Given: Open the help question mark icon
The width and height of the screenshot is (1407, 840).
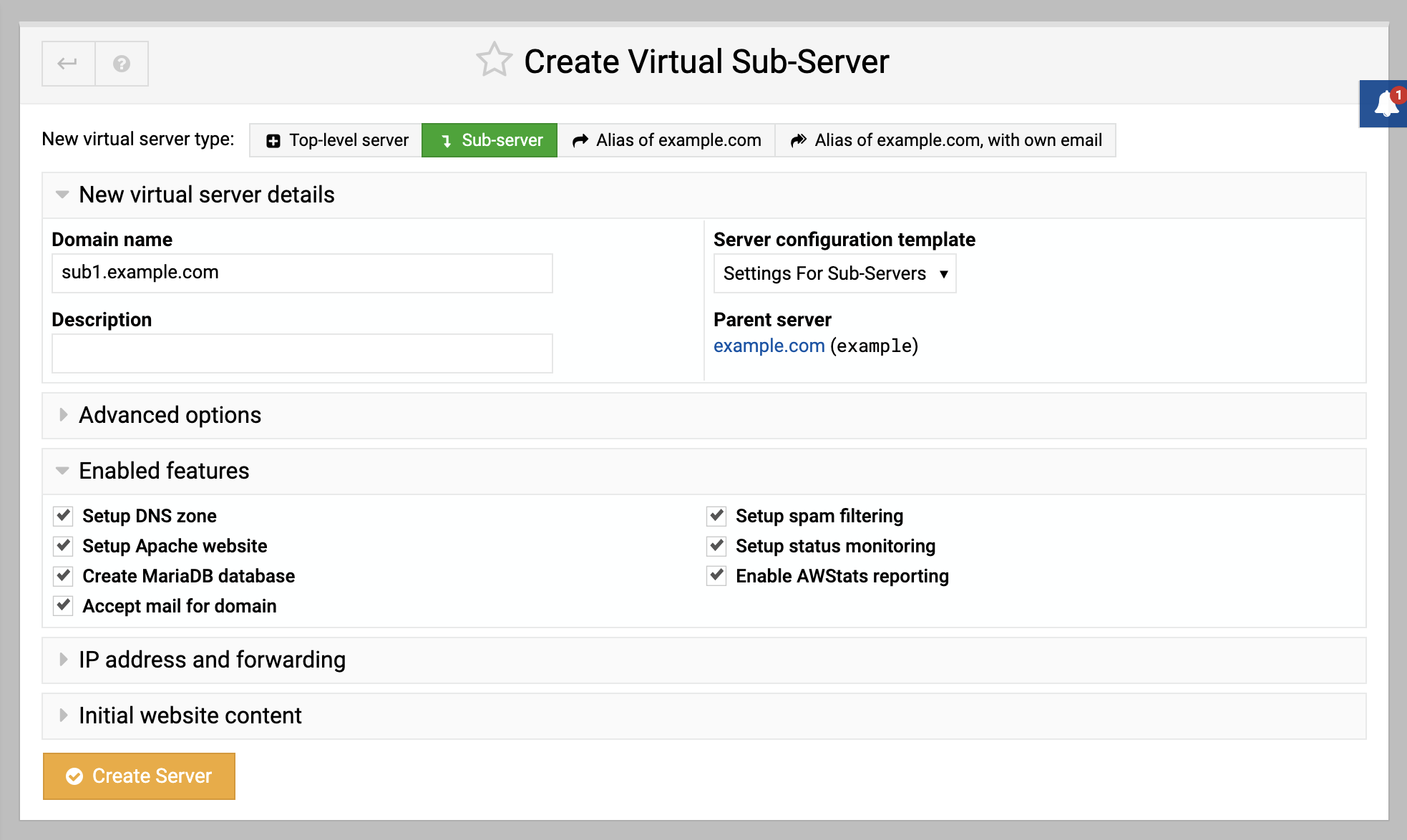Looking at the screenshot, I should point(122,64).
